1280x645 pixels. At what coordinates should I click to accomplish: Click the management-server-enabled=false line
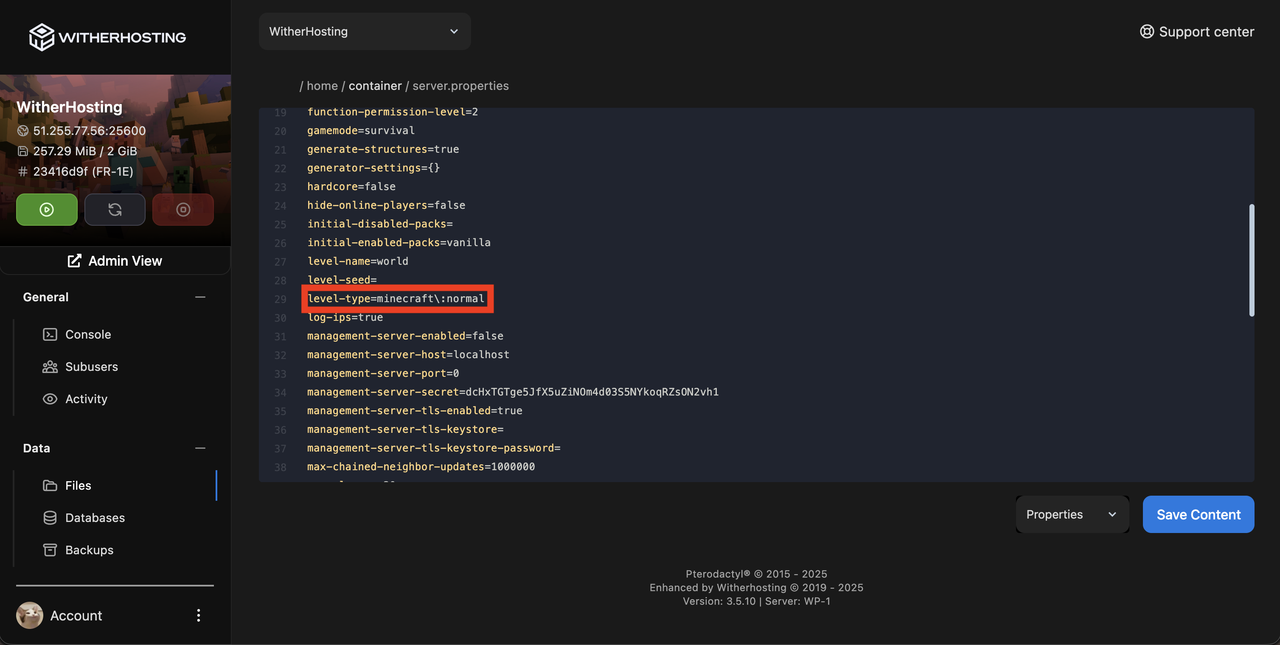point(405,336)
